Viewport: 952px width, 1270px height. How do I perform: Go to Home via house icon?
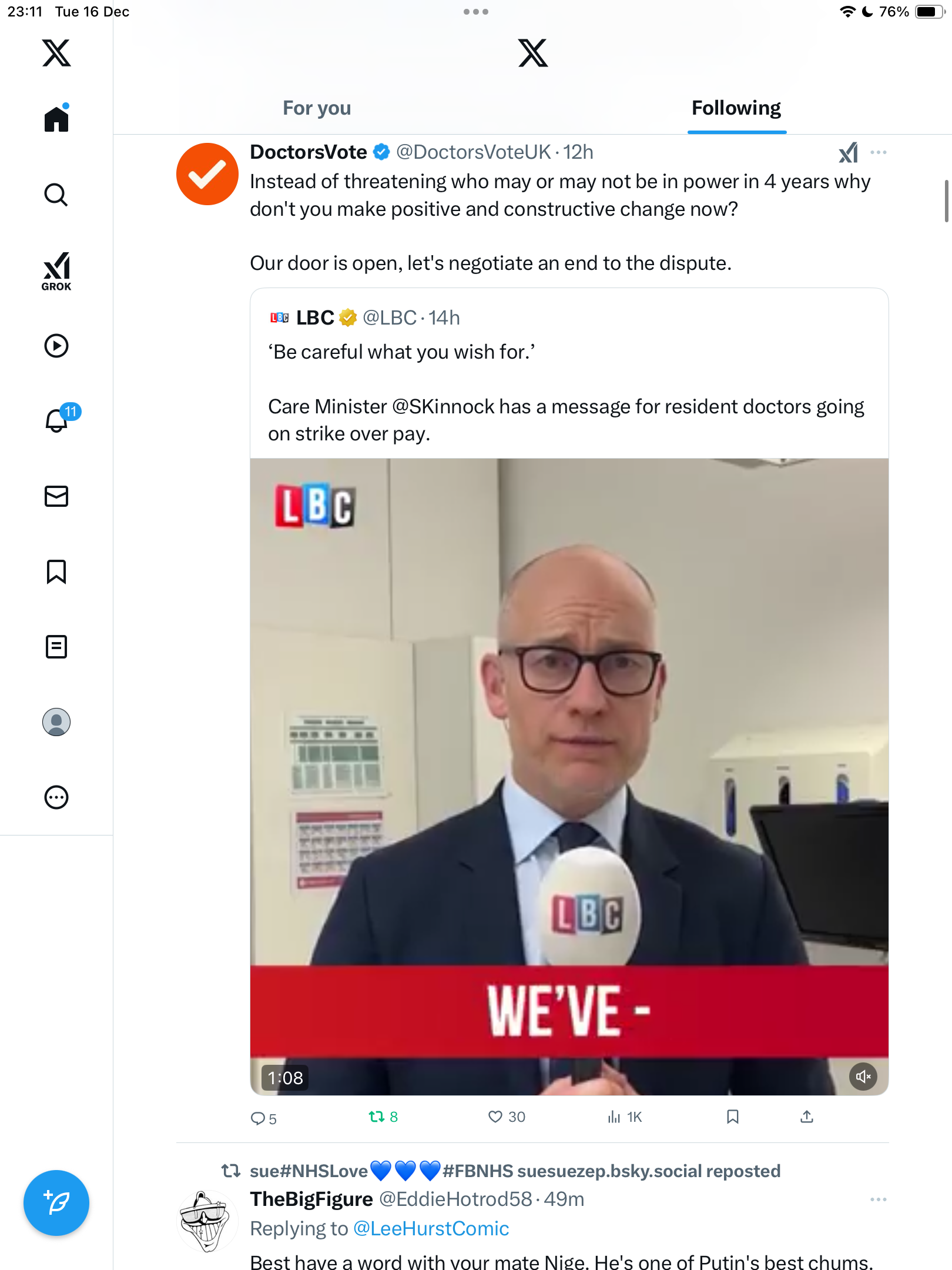(56, 118)
